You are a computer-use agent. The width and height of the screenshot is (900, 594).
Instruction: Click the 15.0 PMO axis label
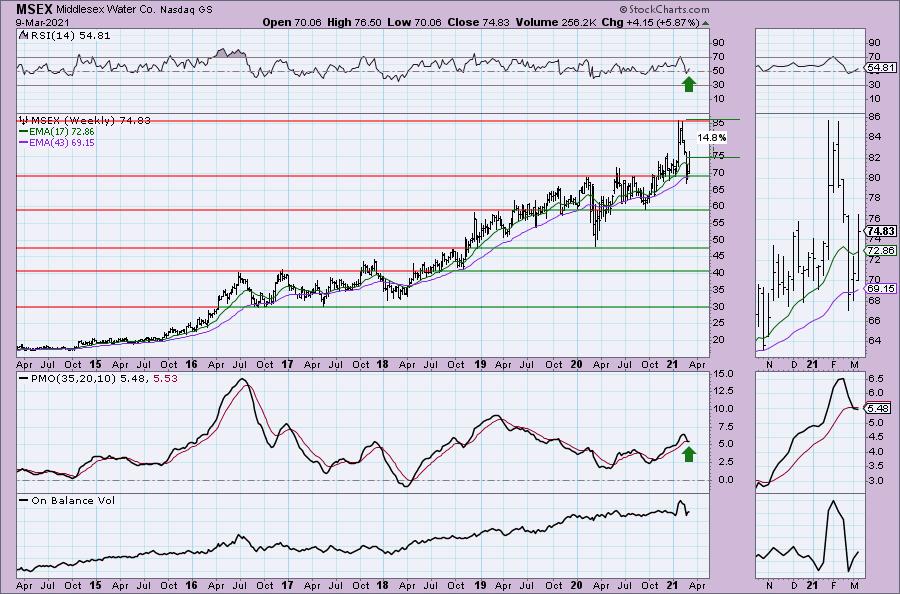(x=723, y=374)
